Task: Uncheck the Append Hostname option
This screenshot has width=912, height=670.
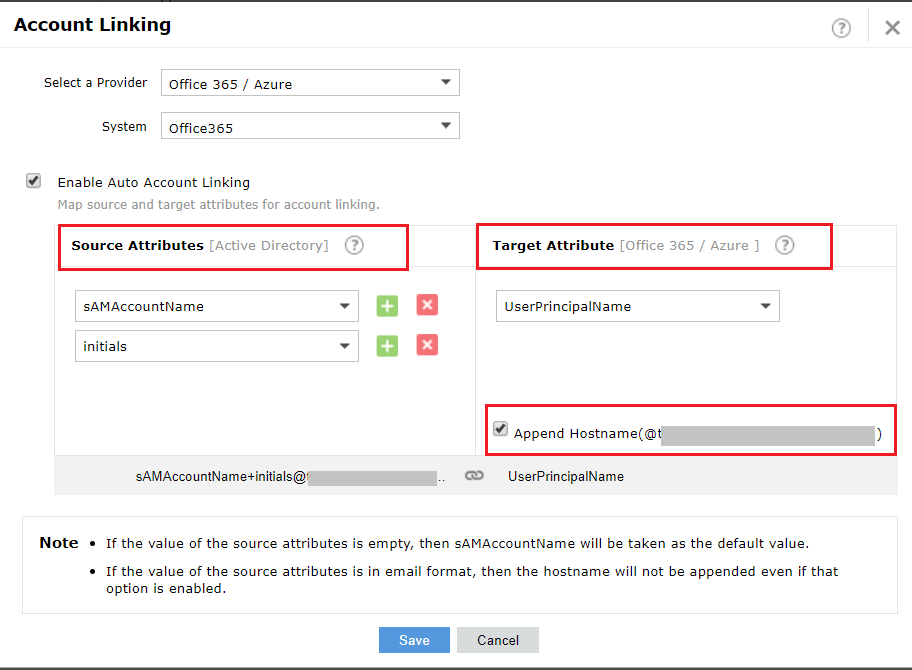Action: pyautogui.click(x=501, y=429)
